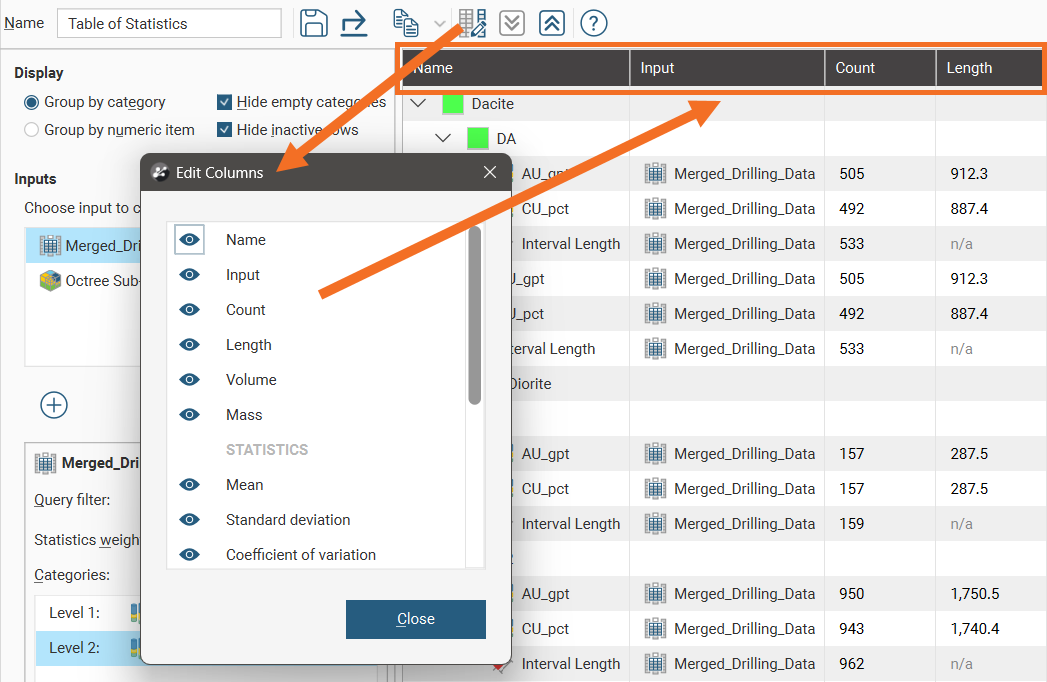Click the Save icon in the toolbar
This screenshot has width=1047, height=682.
click(314, 23)
